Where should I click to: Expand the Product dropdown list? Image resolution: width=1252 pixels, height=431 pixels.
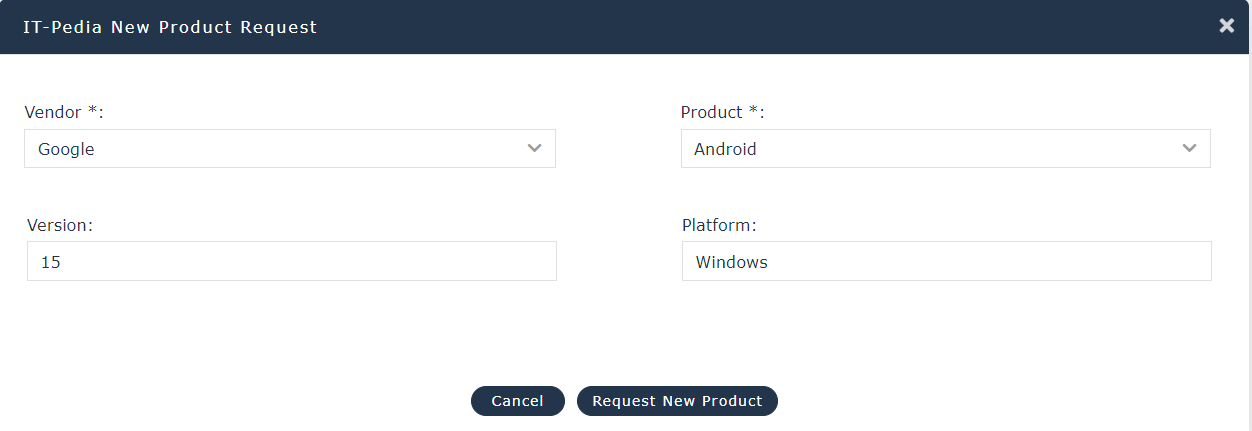coord(945,149)
